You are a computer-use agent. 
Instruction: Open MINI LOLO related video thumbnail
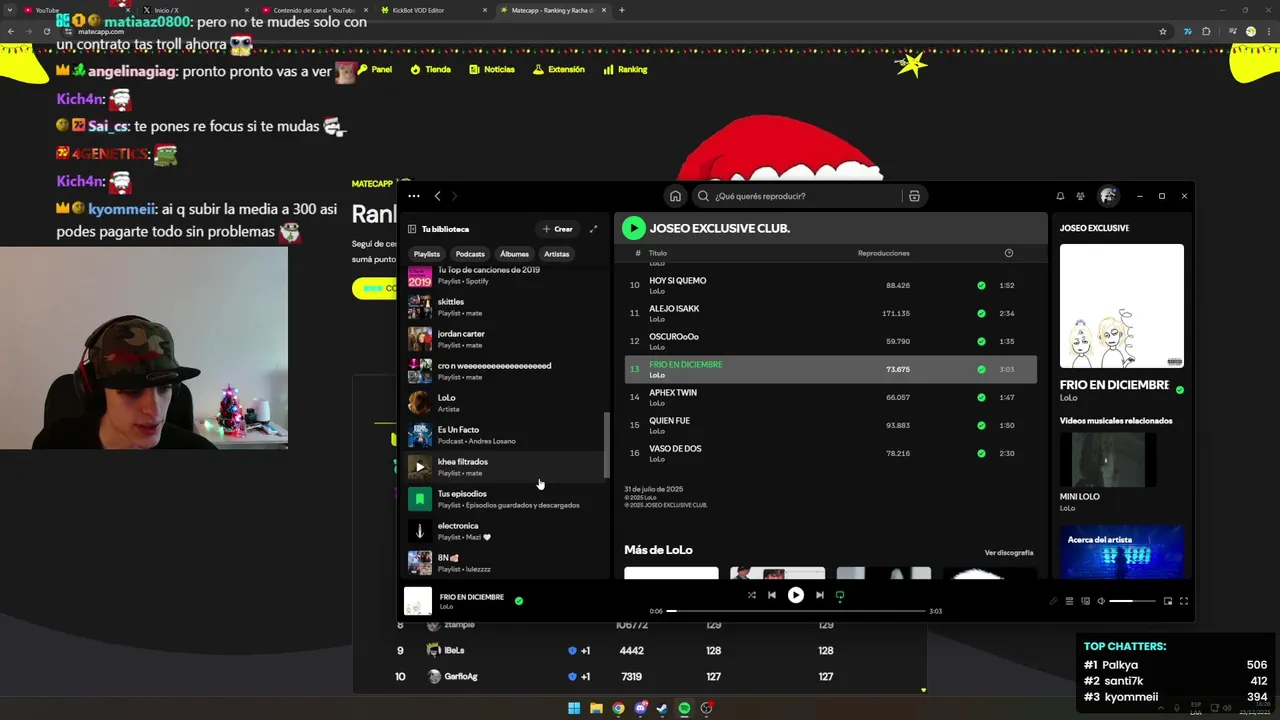pos(1108,460)
